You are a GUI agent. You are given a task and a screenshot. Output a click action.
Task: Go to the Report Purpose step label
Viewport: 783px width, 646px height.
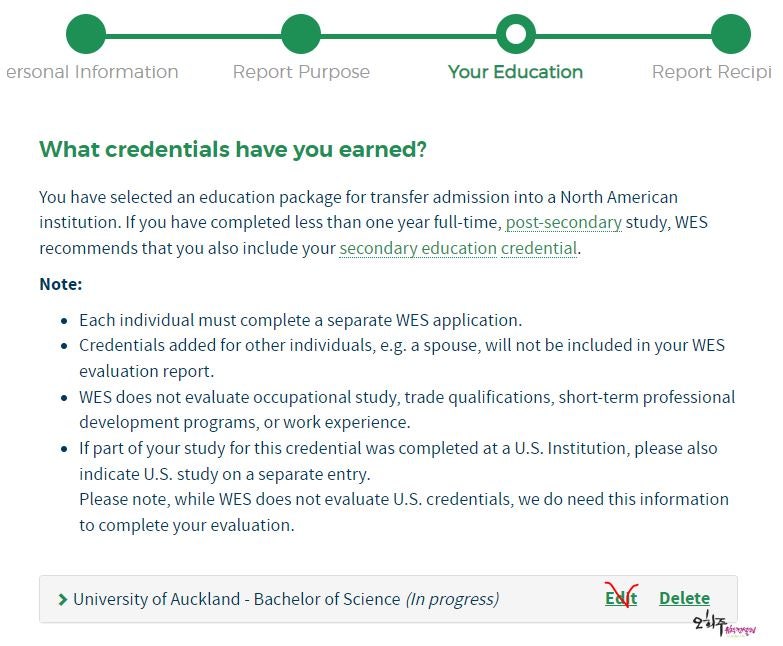(x=301, y=72)
